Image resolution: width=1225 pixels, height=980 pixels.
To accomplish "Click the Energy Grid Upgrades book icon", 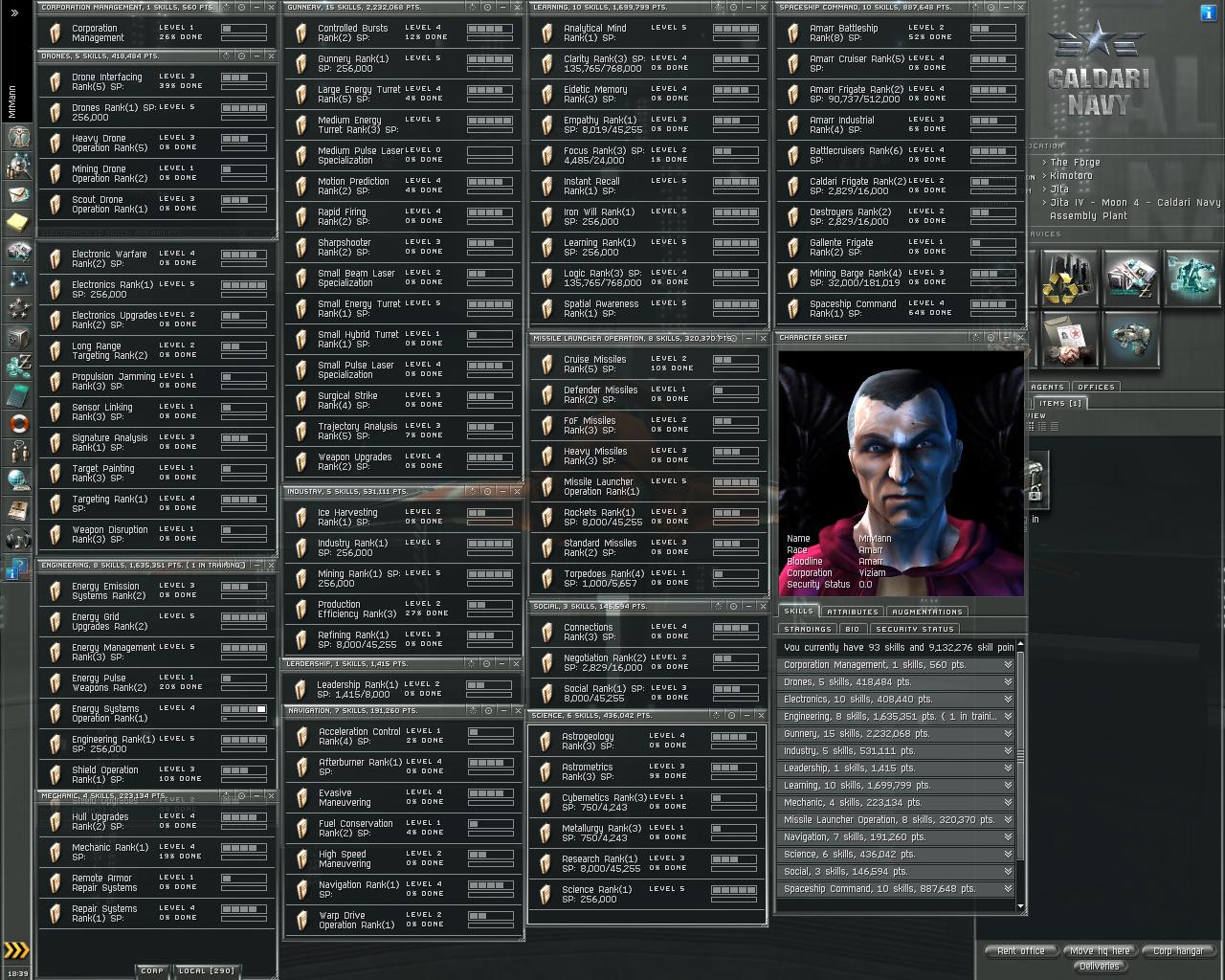I will (x=56, y=622).
